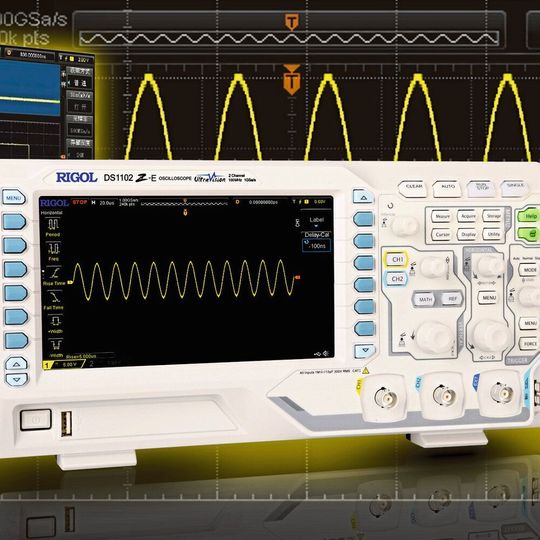This screenshot has height=540, width=540.
Task: Hit the AUTO button
Action: [447, 188]
